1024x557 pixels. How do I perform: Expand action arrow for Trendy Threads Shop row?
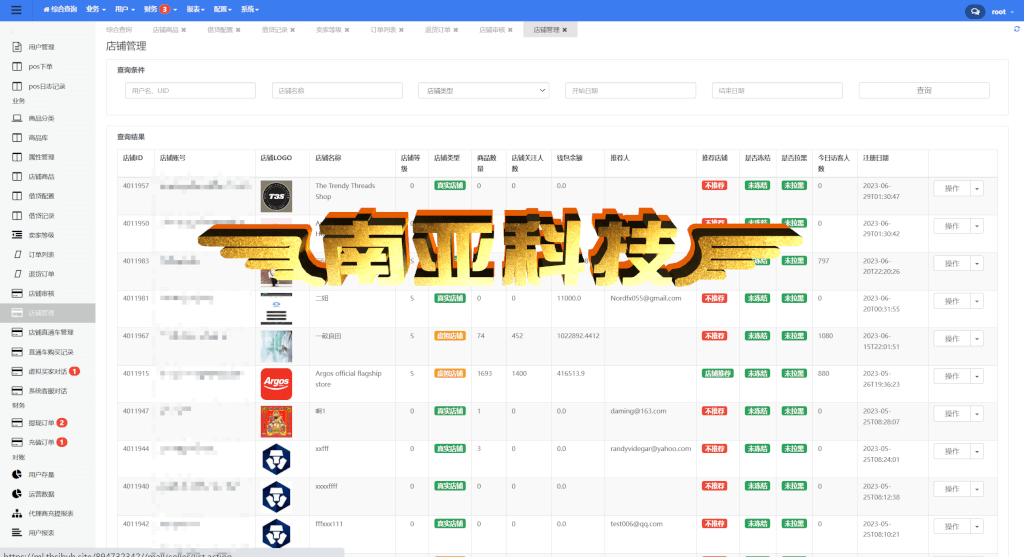977,189
